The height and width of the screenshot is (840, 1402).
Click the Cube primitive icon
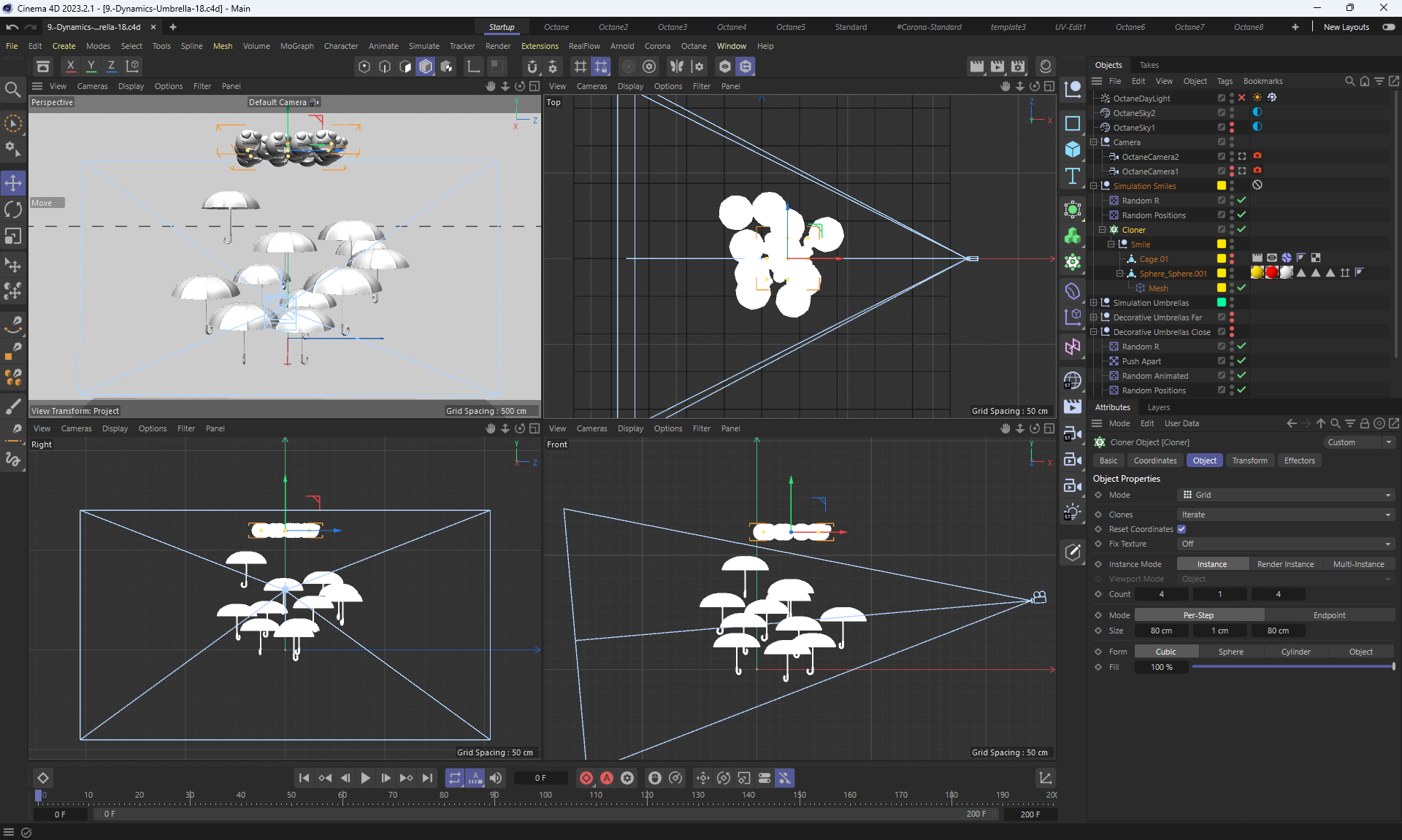tap(1072, 149)
